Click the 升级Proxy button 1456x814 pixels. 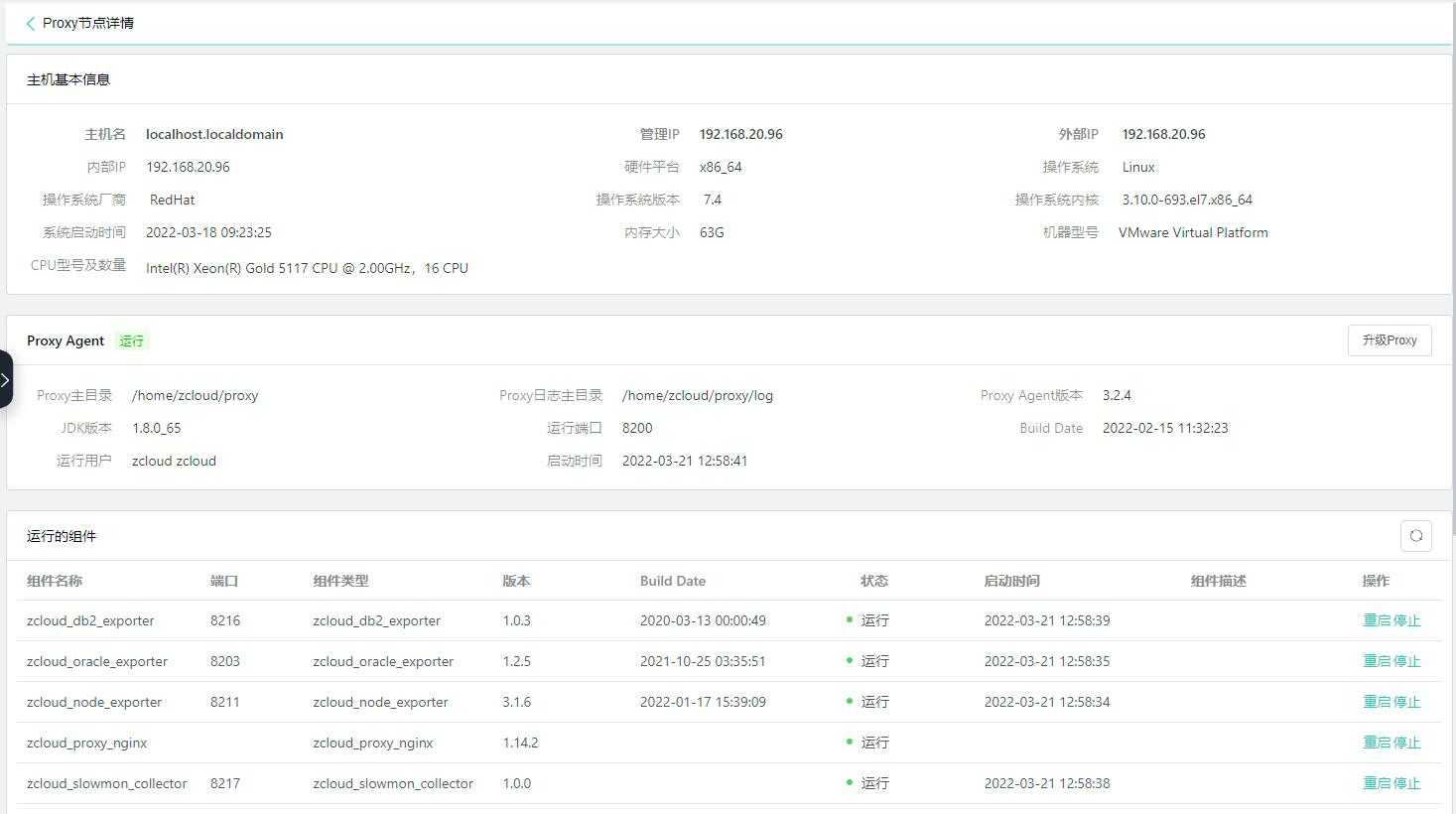[x=1390, y=340]
